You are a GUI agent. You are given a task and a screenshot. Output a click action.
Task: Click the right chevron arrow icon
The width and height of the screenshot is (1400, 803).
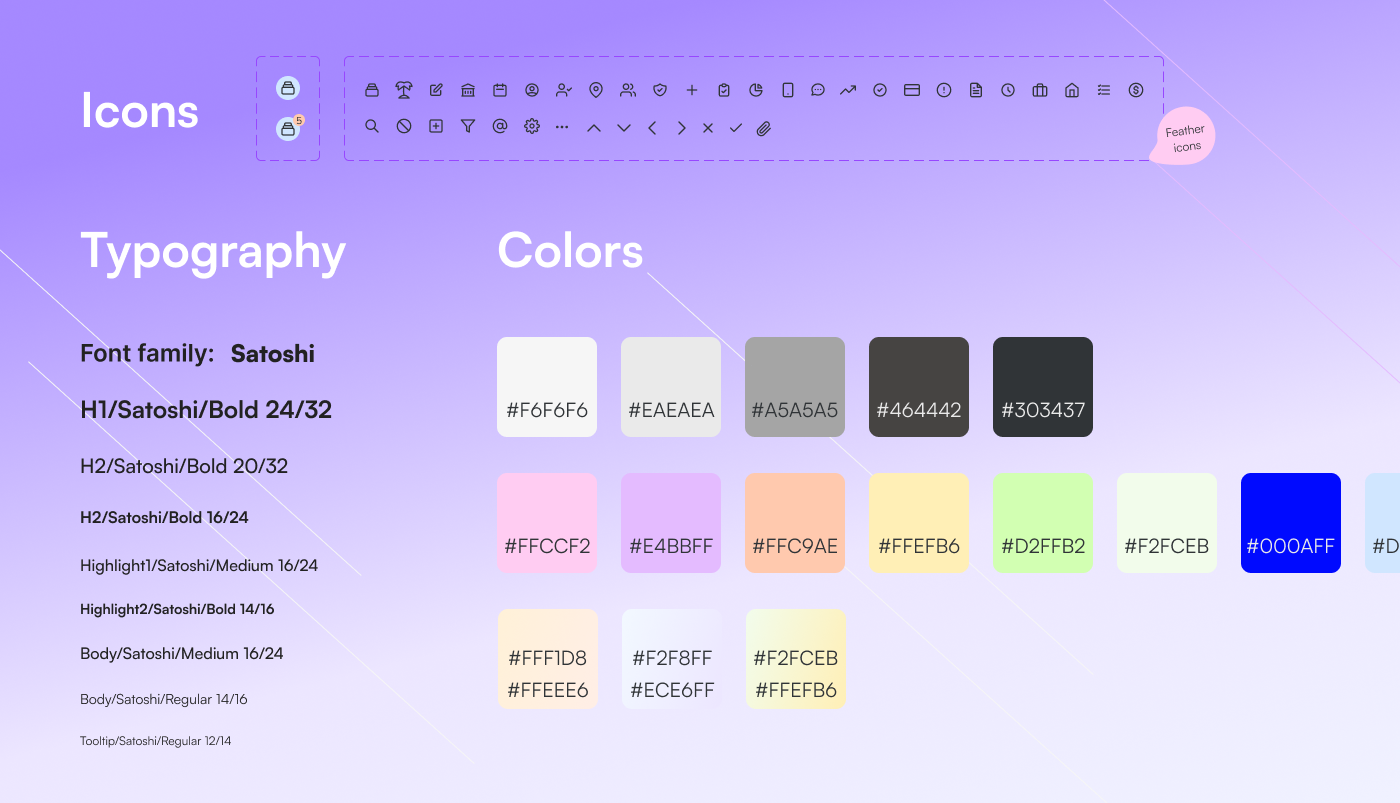tap(682, 128)
